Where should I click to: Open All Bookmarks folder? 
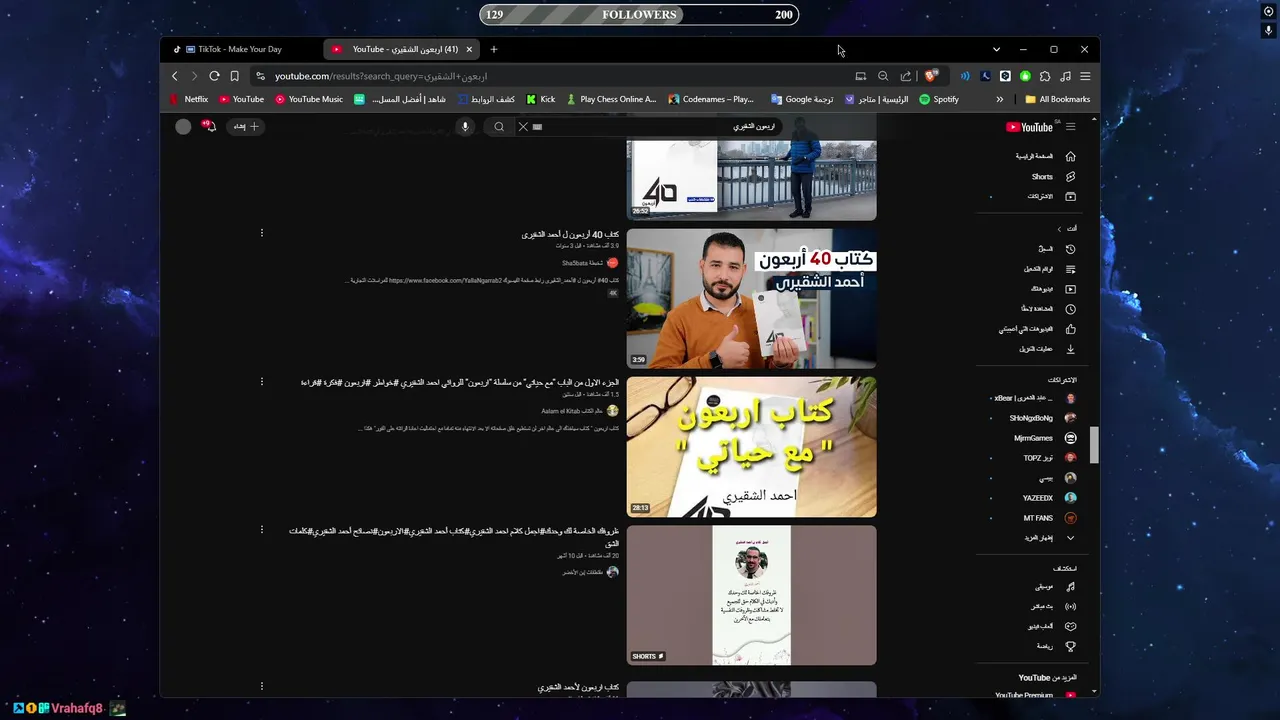(1058, 99)
